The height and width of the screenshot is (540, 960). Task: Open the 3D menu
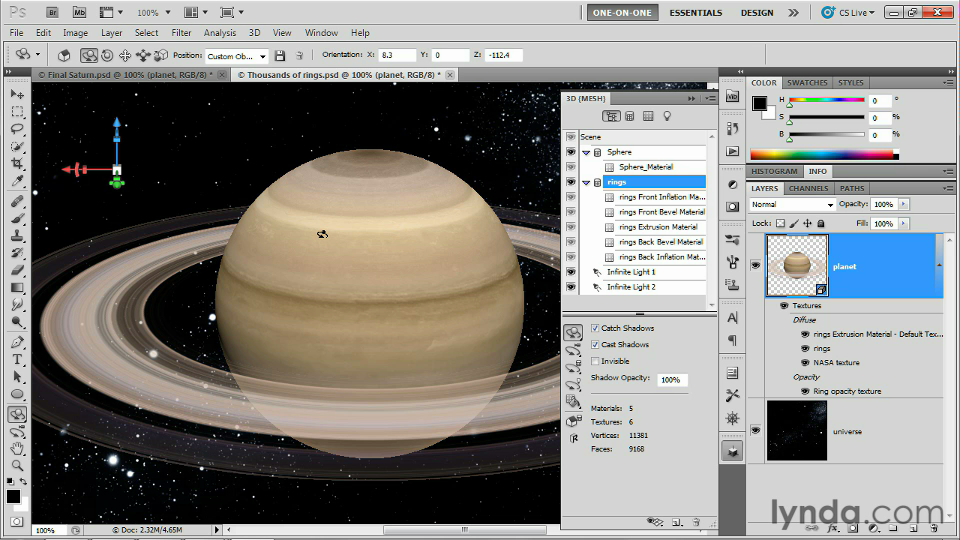(254, 33)
